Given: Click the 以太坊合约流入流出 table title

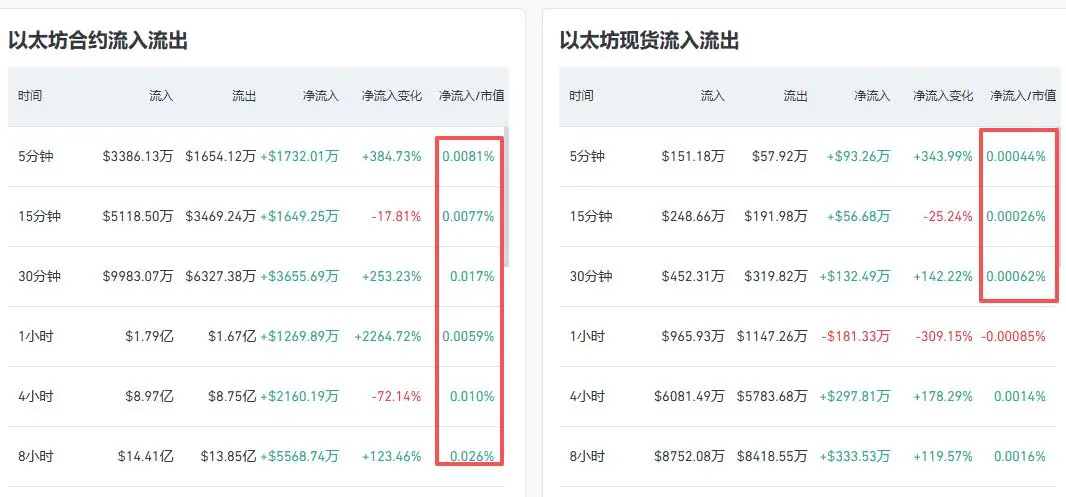Looking at the screenshot, I should 98,41.
